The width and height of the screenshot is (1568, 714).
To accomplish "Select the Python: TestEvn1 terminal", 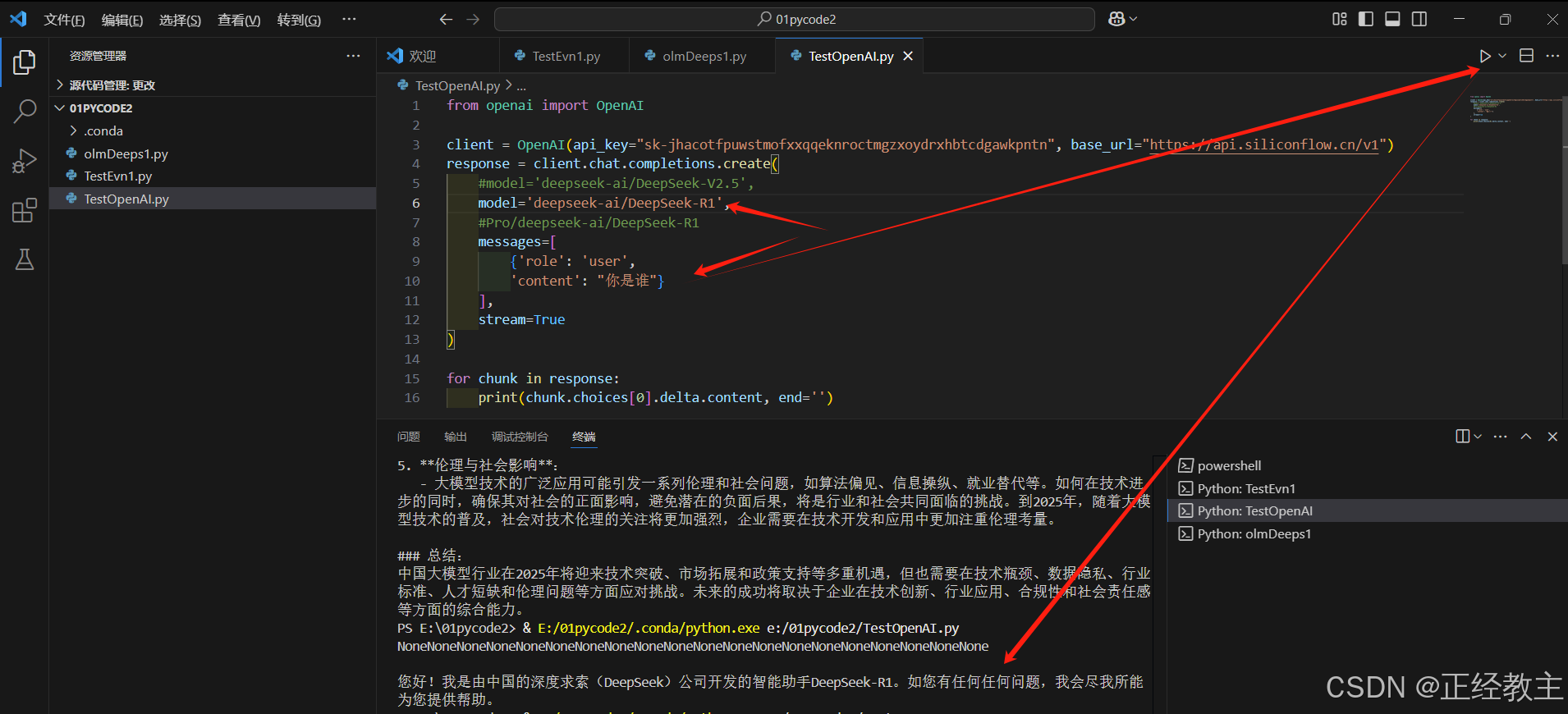I will pyautogui.click(x=1369, y=488).
